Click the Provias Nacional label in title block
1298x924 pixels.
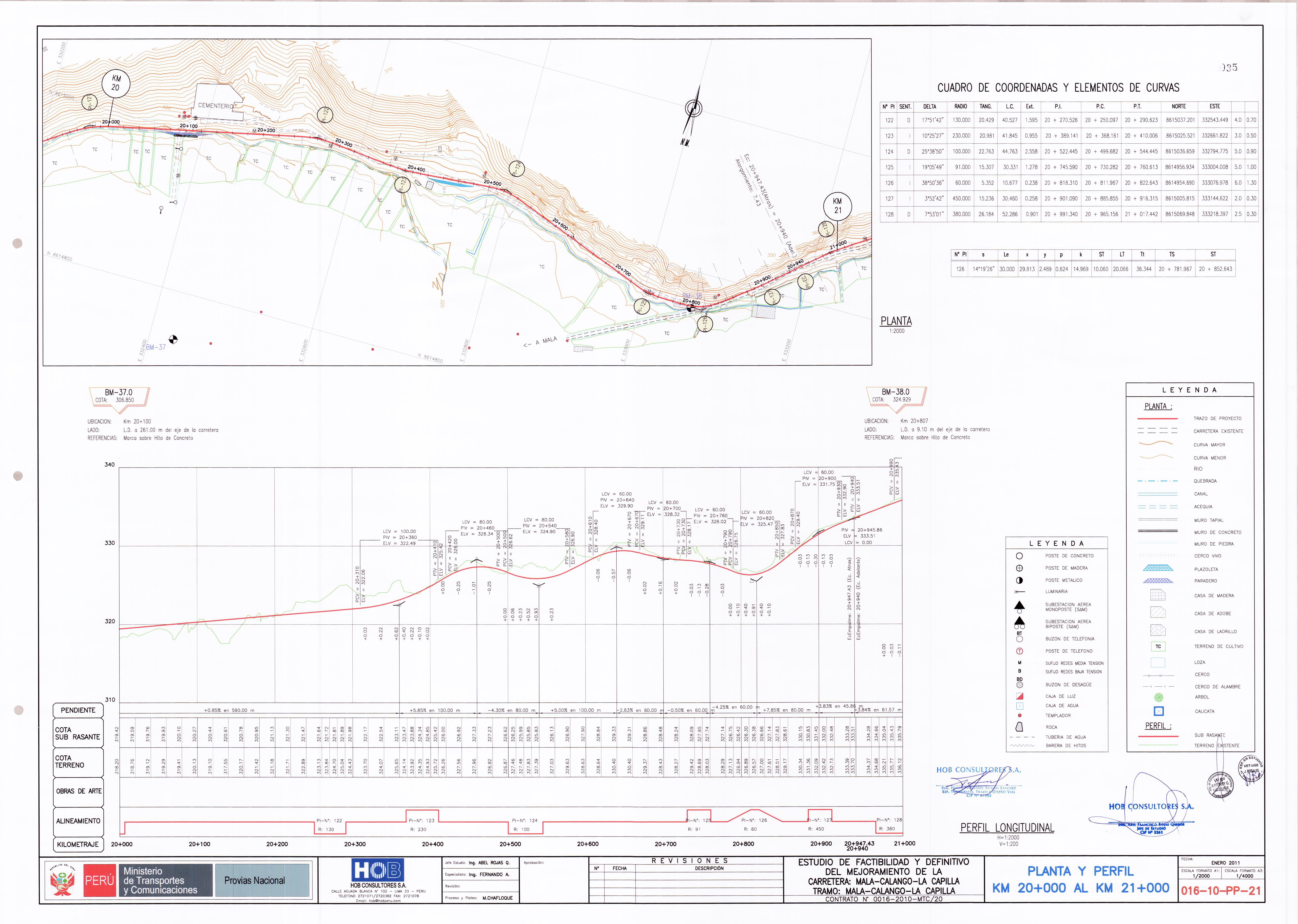coord(254,881)
